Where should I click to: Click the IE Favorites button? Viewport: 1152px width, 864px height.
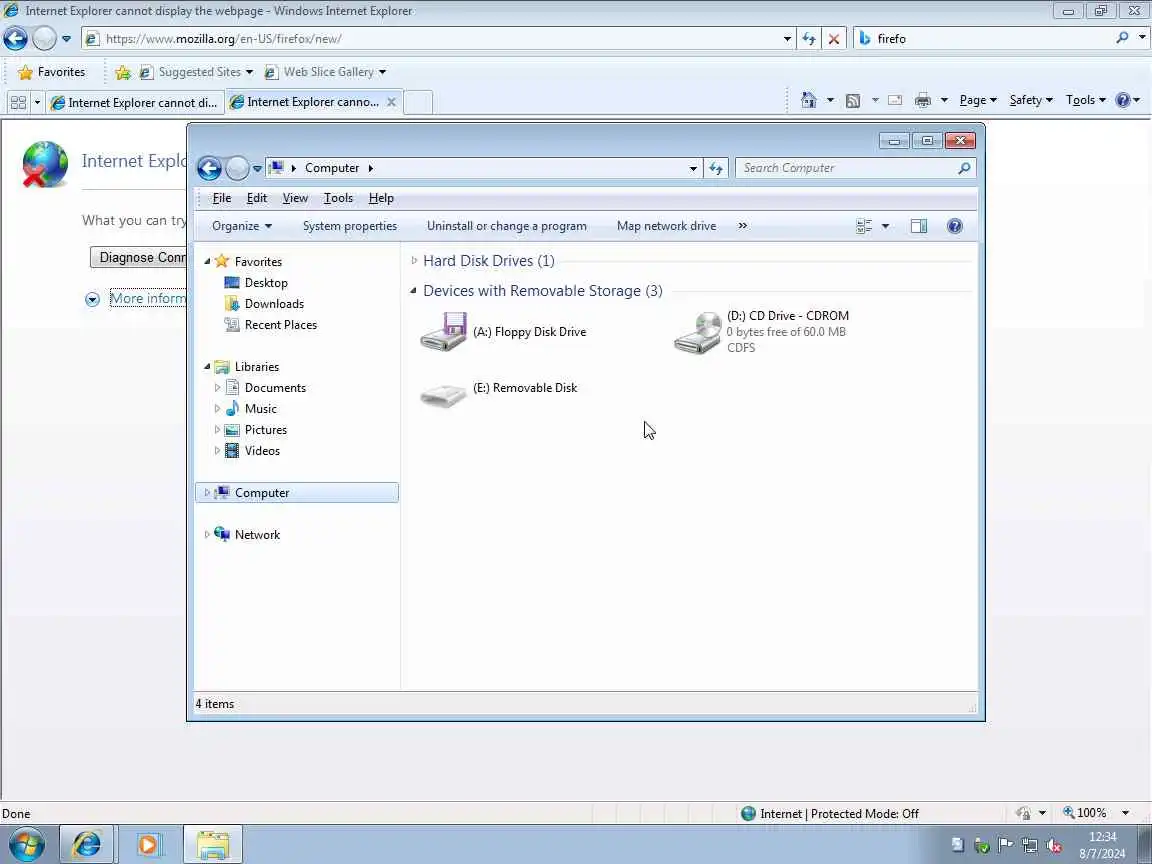click(x=51, y=72)
